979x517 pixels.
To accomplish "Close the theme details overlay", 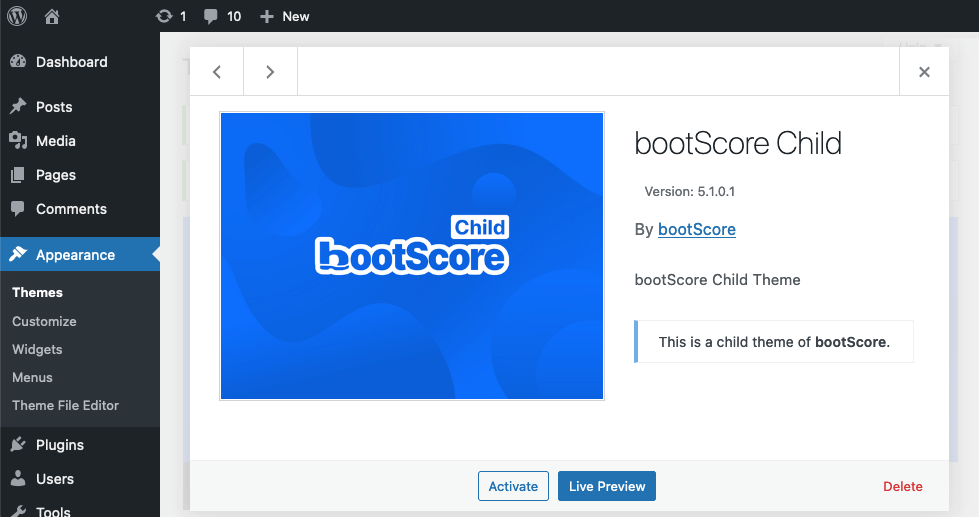I will point(924,72).
